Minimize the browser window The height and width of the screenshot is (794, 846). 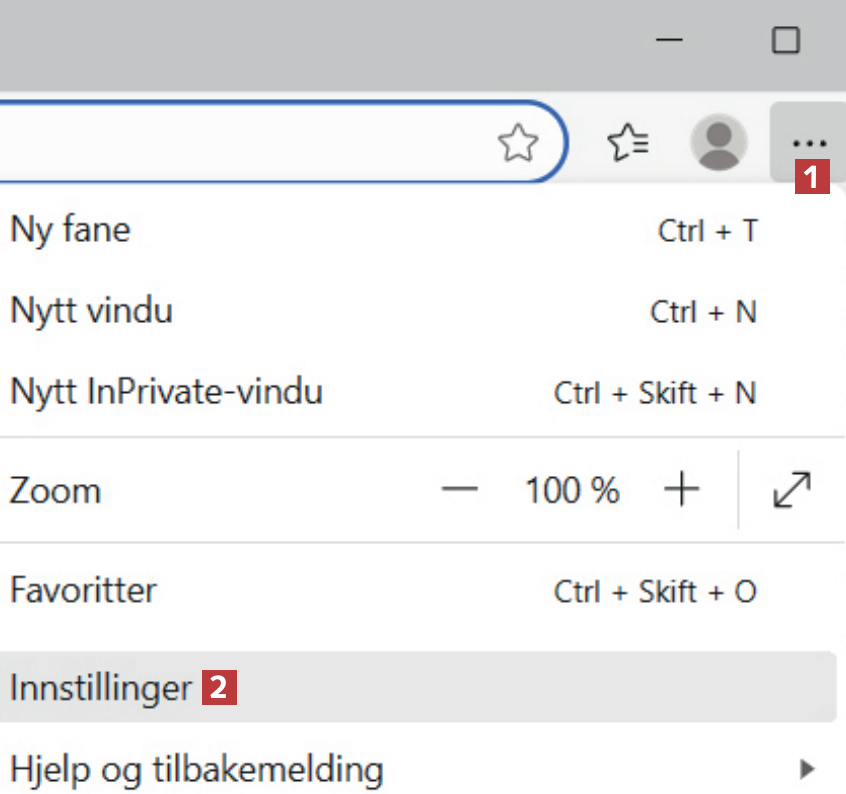tap(669, 40)
